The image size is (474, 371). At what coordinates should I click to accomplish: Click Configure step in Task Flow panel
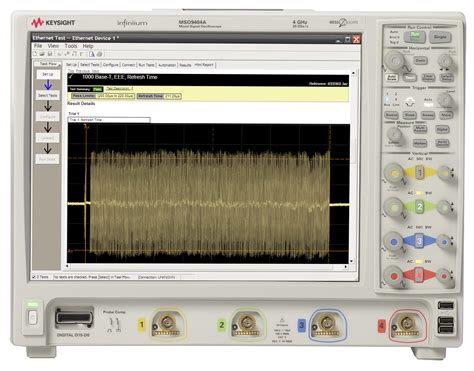[48, 117]
